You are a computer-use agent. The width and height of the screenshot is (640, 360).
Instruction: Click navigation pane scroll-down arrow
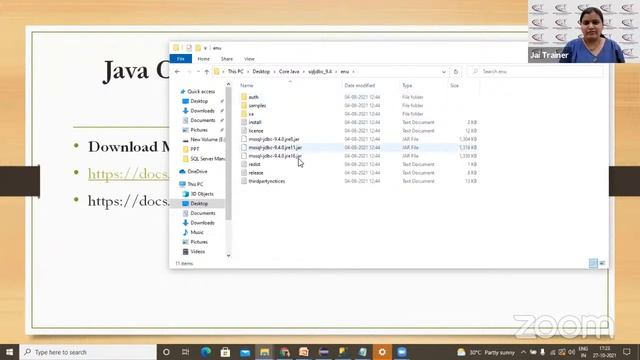(x=229, y=256)
